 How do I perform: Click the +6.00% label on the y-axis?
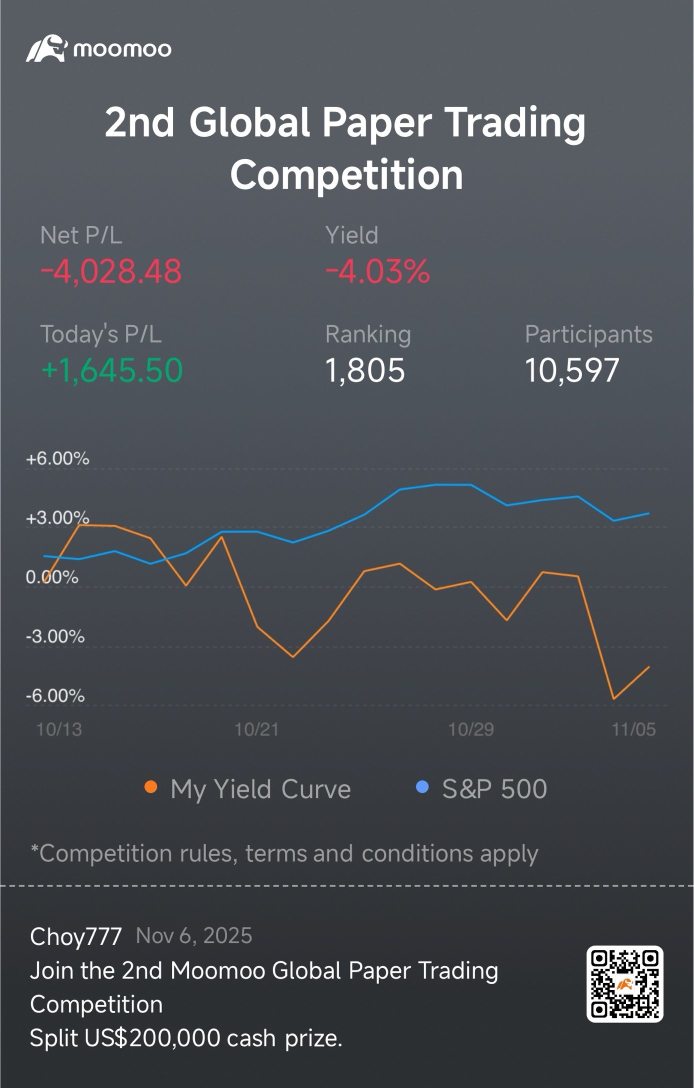pos(57,459)
